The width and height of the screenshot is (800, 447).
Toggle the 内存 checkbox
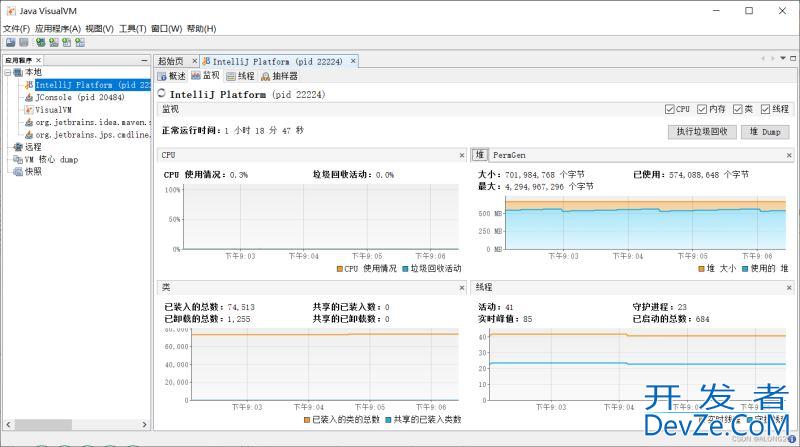(x=702, y=109)
